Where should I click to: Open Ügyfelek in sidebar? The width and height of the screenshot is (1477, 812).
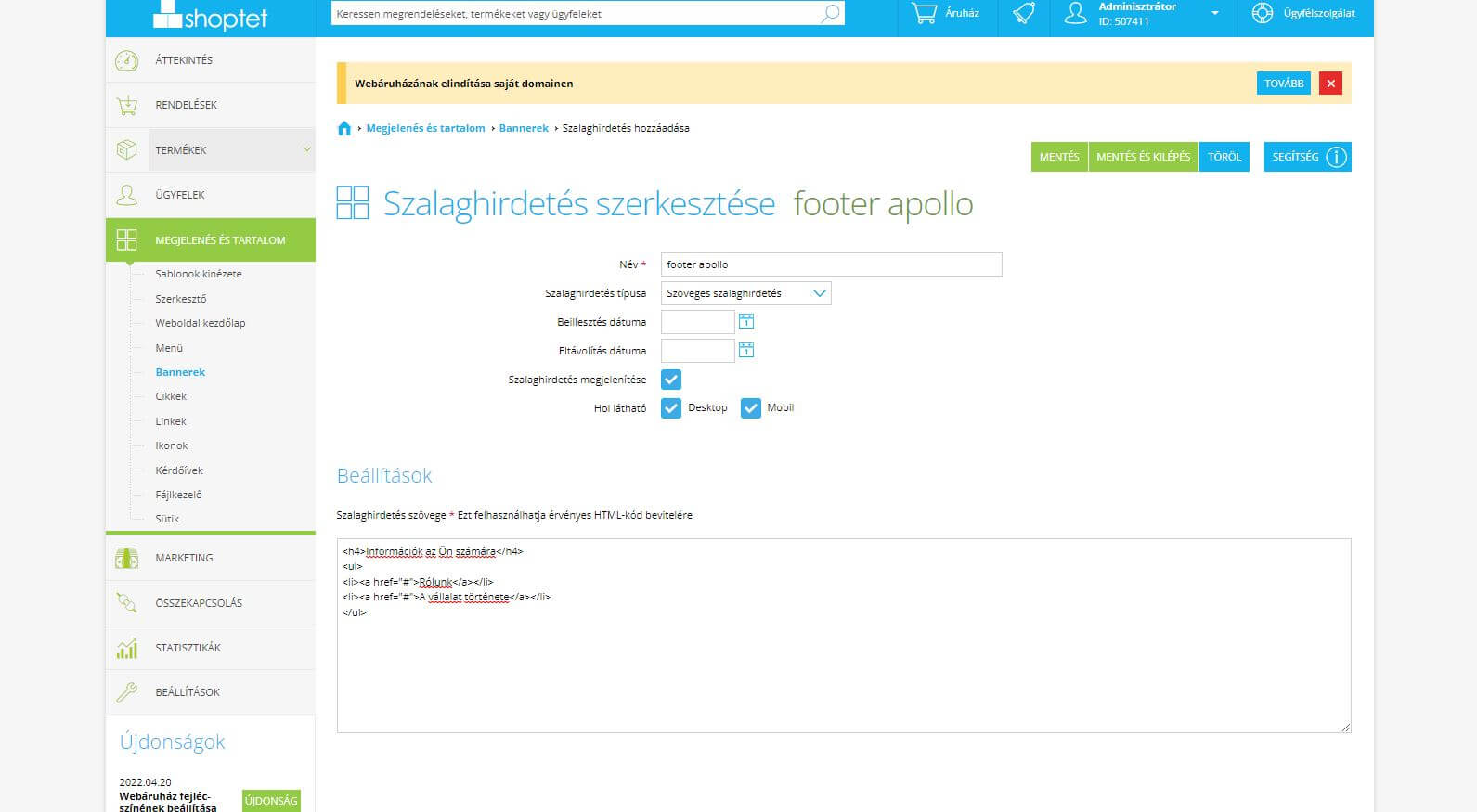[211, 195]
